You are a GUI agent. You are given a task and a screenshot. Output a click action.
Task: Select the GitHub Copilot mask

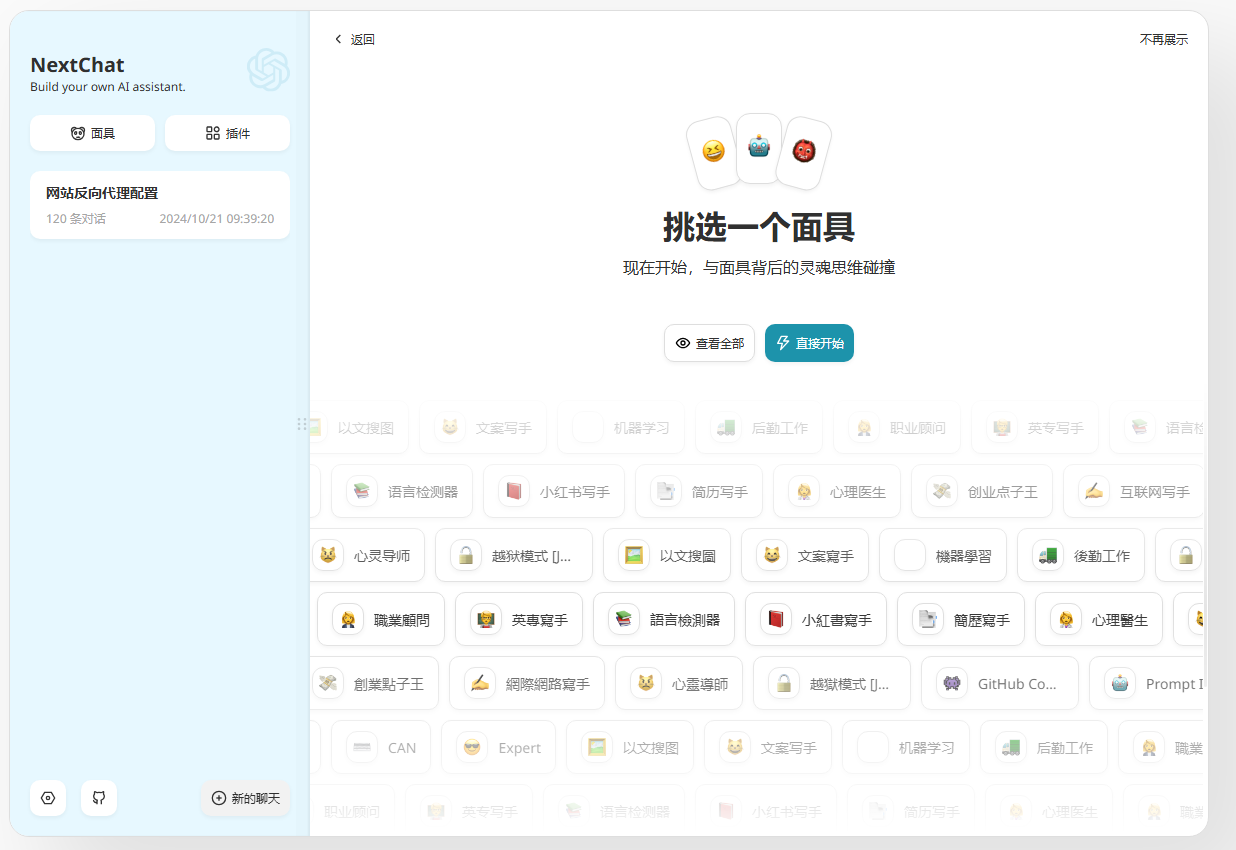[x=999, y=684]
